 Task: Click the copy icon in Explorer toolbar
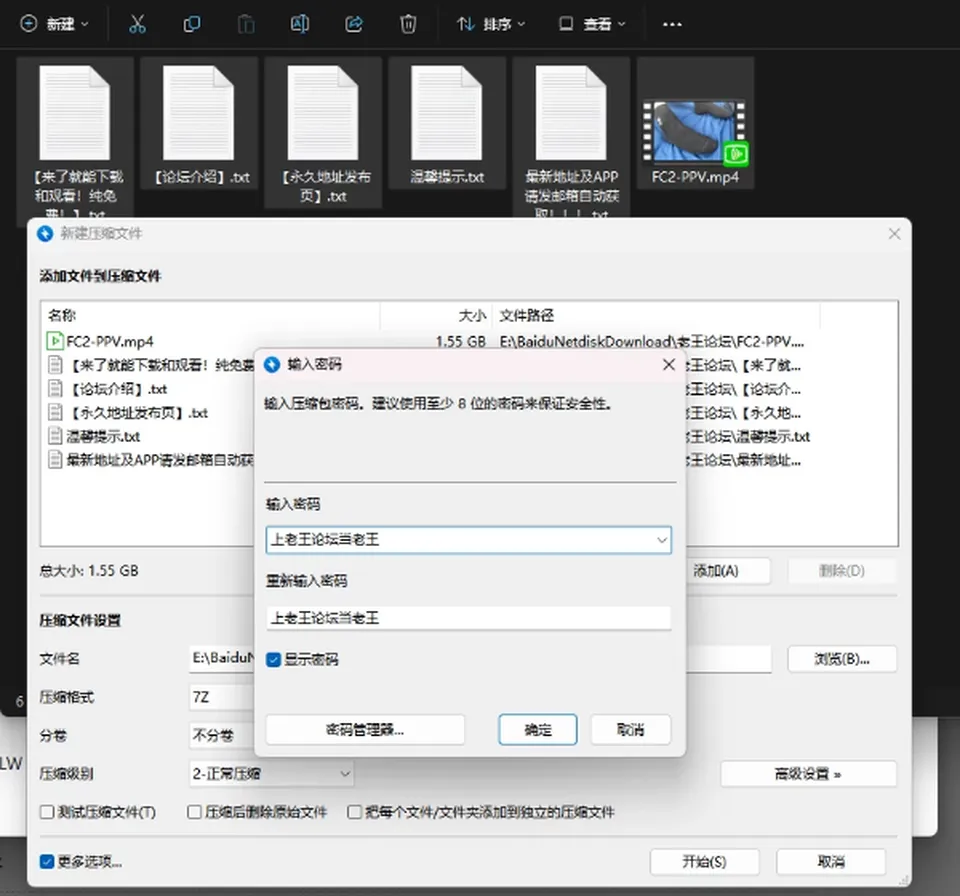[x=192, y=24]
